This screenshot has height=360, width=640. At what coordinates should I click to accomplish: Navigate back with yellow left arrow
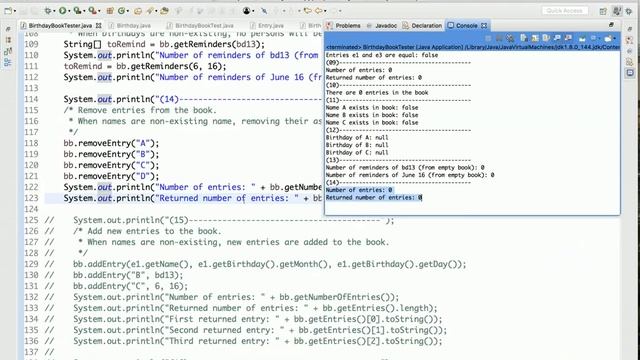point(308,11)
